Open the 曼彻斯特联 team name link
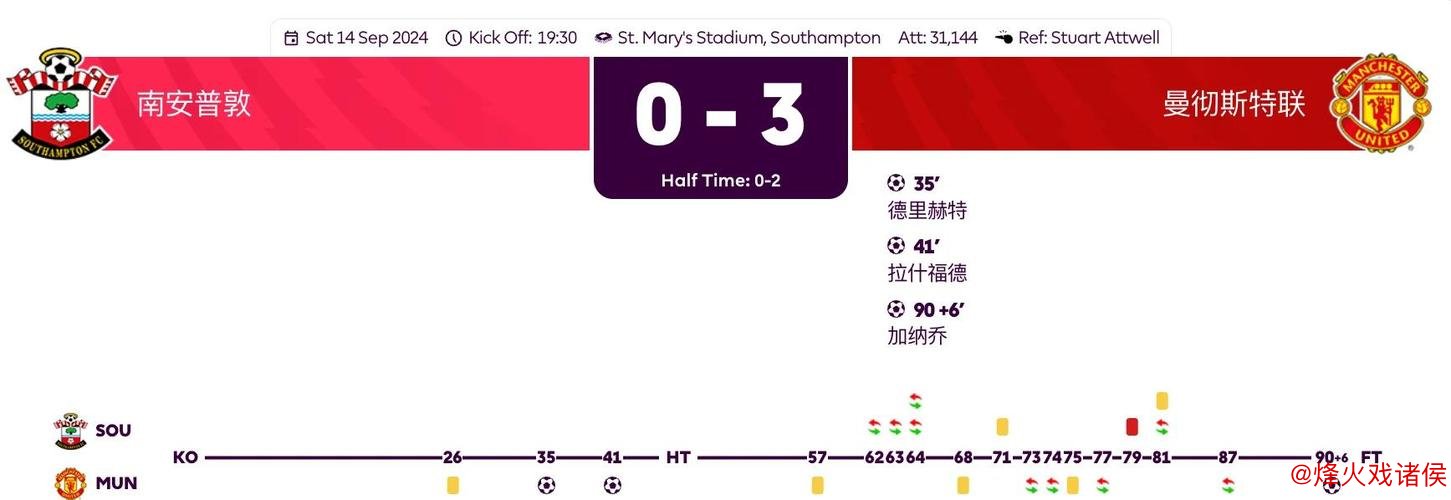Screen dimensions: 1451x500 click(x=1234, y=104)
